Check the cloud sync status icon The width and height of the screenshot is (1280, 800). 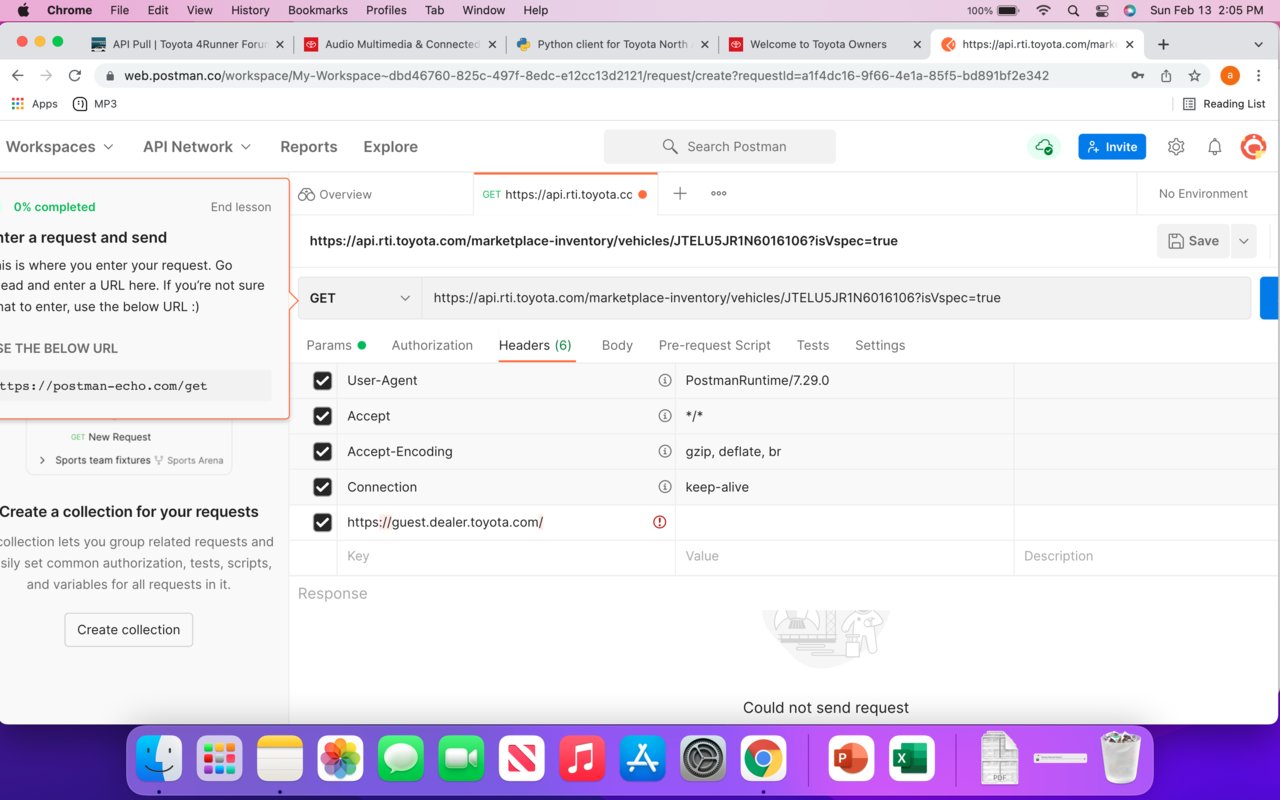click(x=1044, y=147)
